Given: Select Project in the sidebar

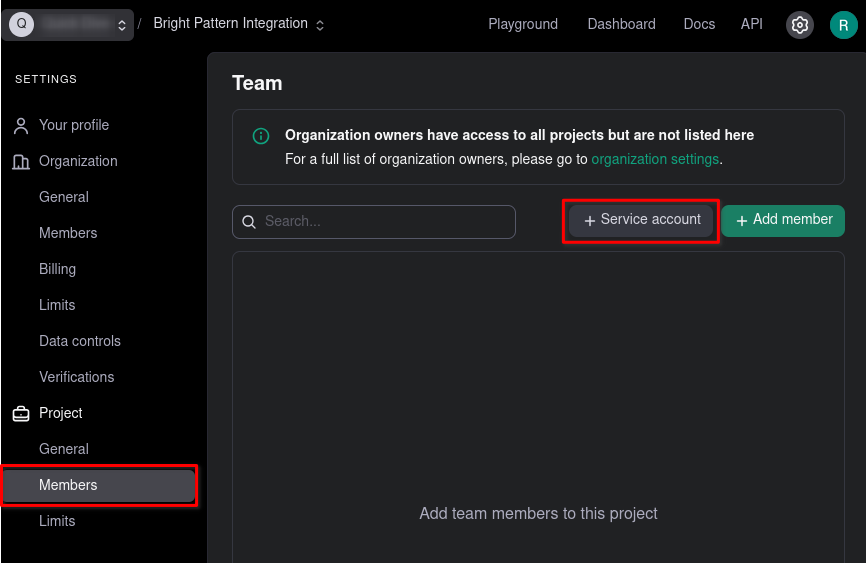Looking at the screenshot, I should tap(60, 413).
